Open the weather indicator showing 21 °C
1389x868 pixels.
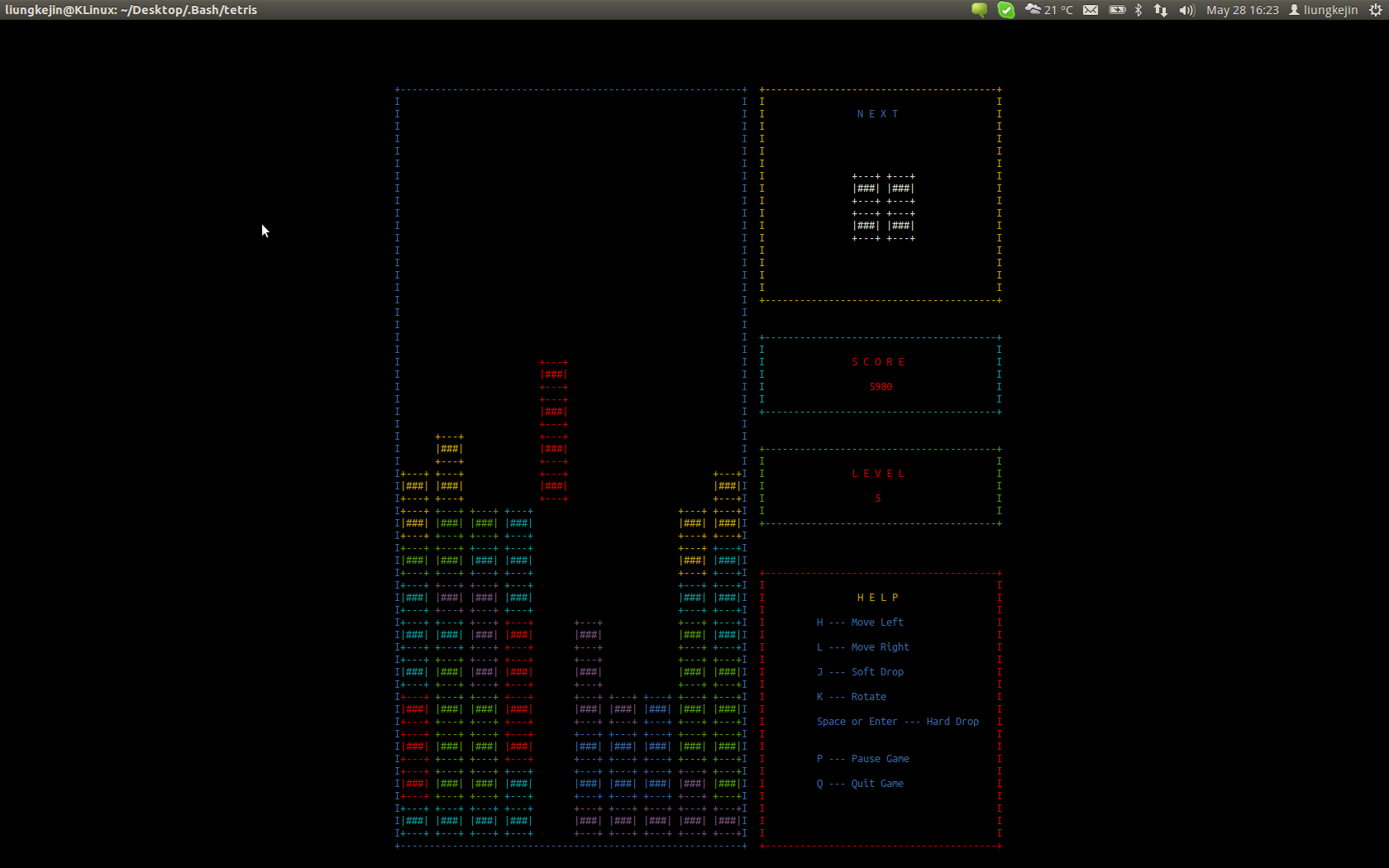(1049, 10)
